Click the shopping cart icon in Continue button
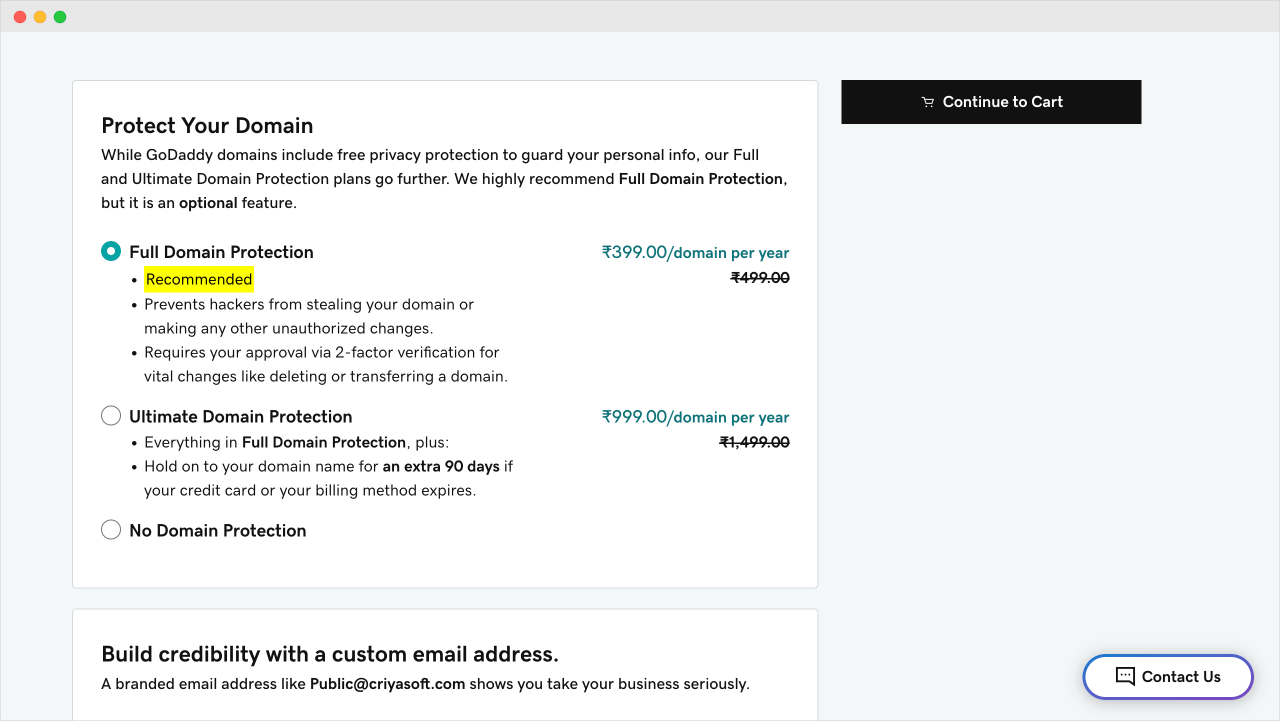This screenshot has height=722, width=1281. coord(927,102)
